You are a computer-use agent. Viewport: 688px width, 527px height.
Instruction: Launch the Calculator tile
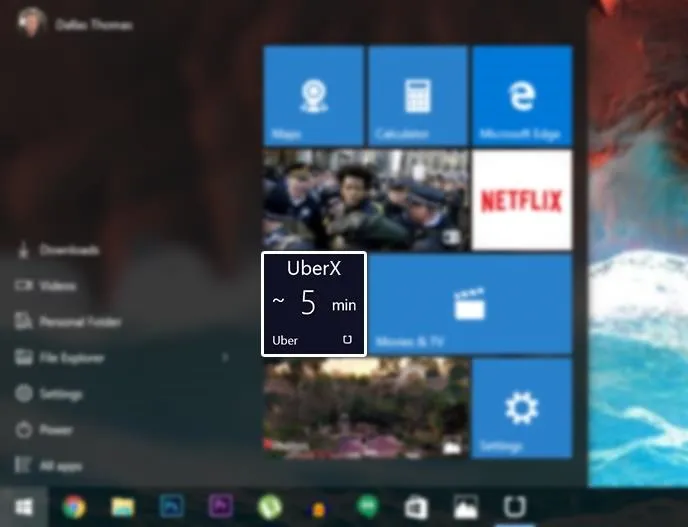(x=418, y=95)
